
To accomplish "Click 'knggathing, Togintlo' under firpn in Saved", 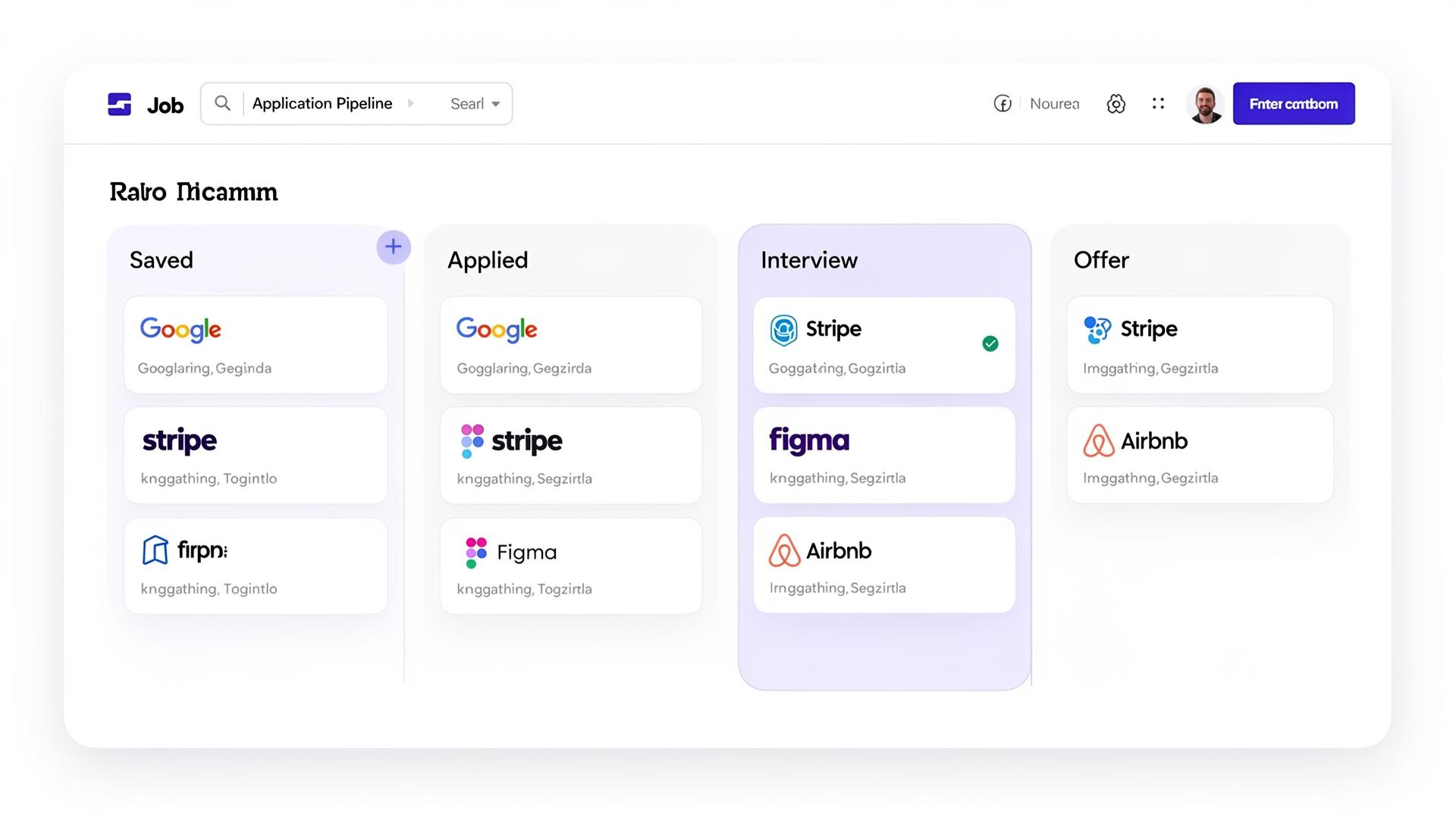I will click(209, 589).
